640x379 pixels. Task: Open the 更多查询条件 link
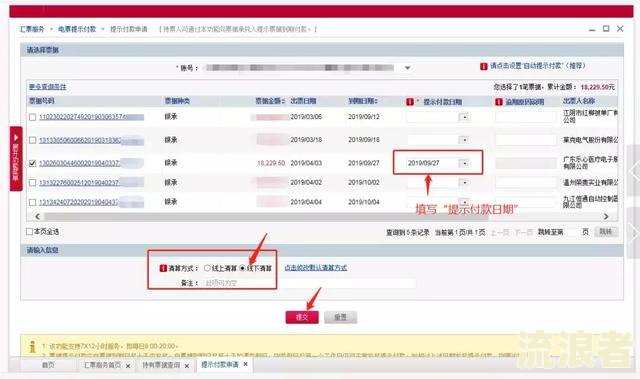pos(47,87)
